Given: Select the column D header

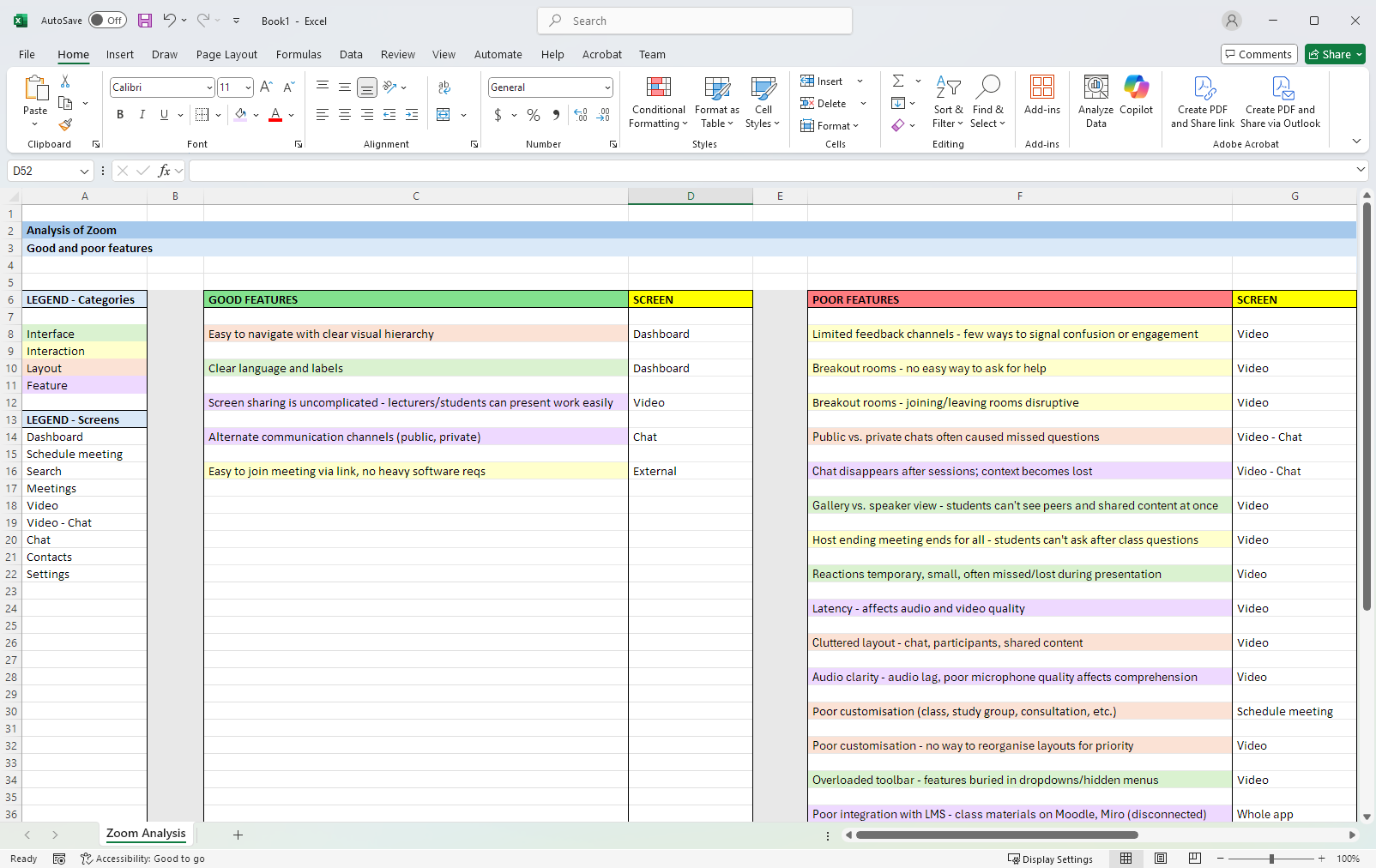Looking at the screenshot, I should coord(691,196).
